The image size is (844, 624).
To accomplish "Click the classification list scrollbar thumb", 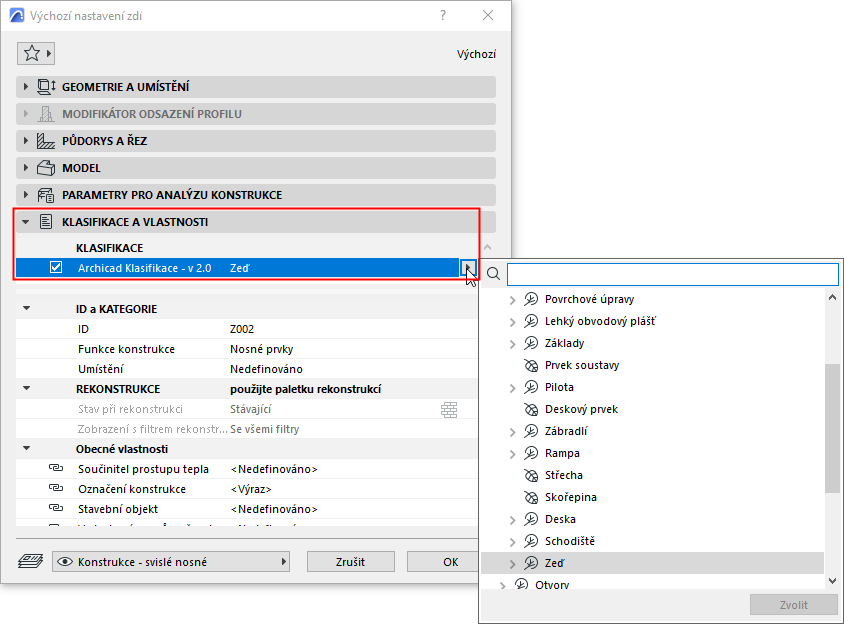I will point(832,428).
